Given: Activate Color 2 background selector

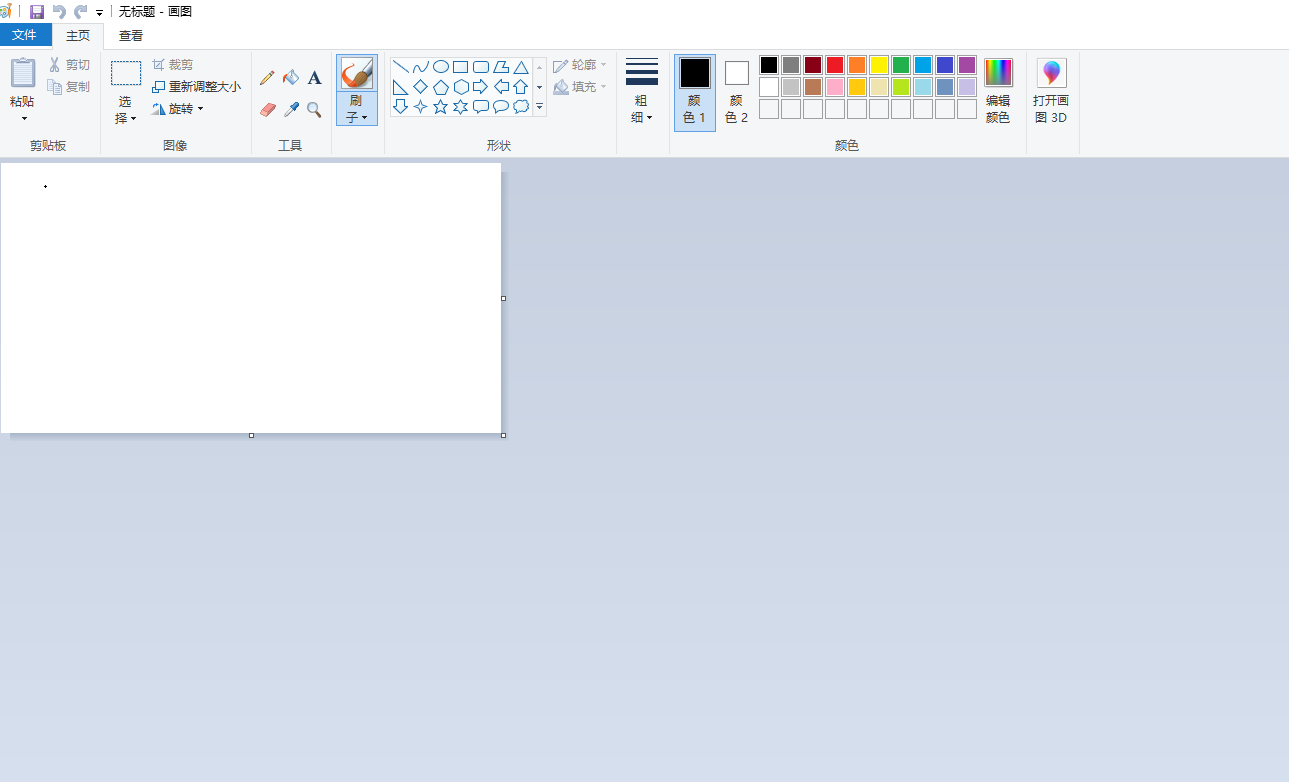Looking at the screenshot, I should (736, 92).
